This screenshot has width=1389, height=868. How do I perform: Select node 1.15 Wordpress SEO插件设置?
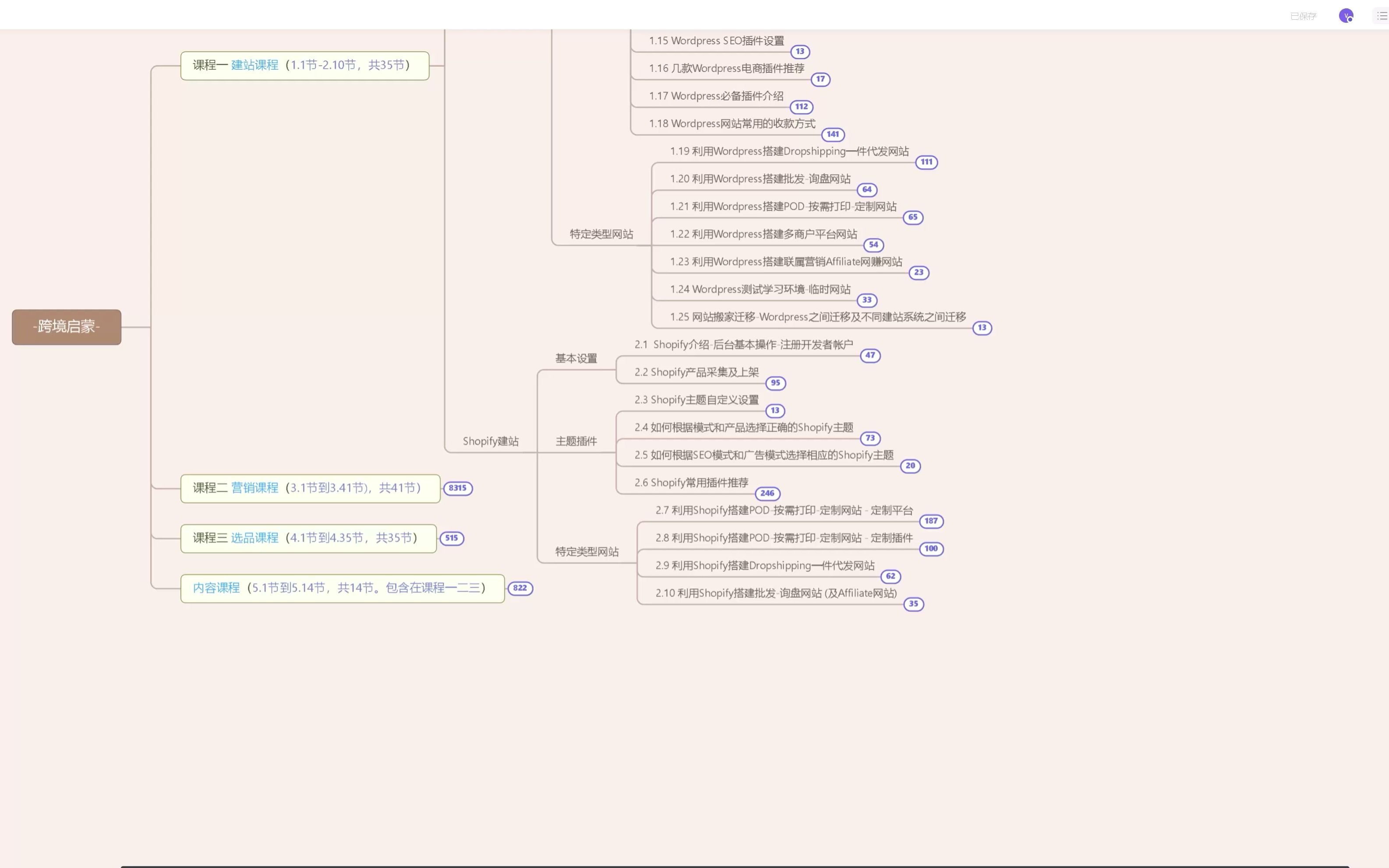pyautogui.click(x=716, y=41)
